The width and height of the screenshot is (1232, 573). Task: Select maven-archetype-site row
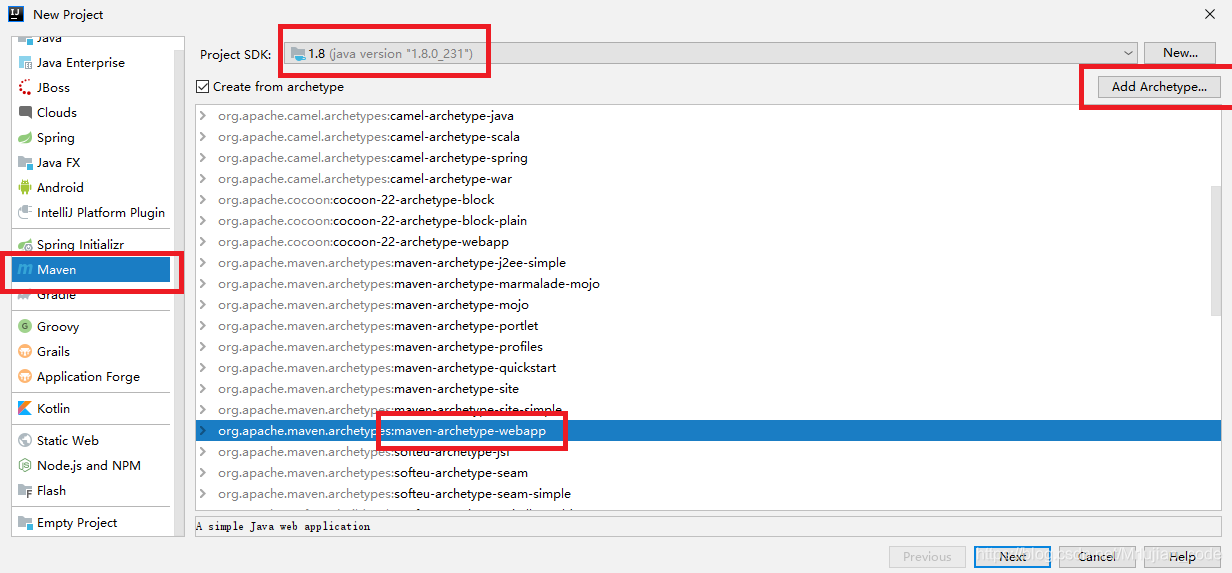[x=702, y=389]
